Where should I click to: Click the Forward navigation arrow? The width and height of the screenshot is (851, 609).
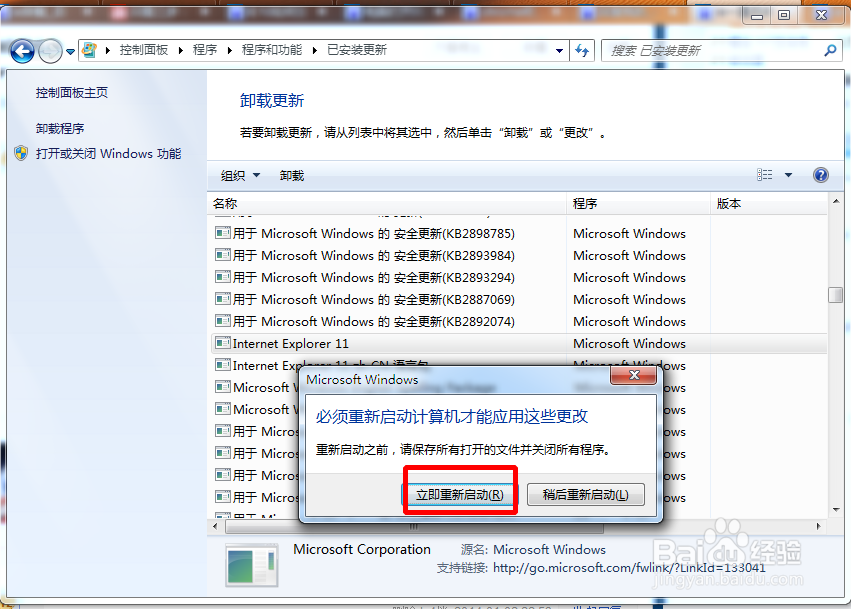(x=50, y=52)
